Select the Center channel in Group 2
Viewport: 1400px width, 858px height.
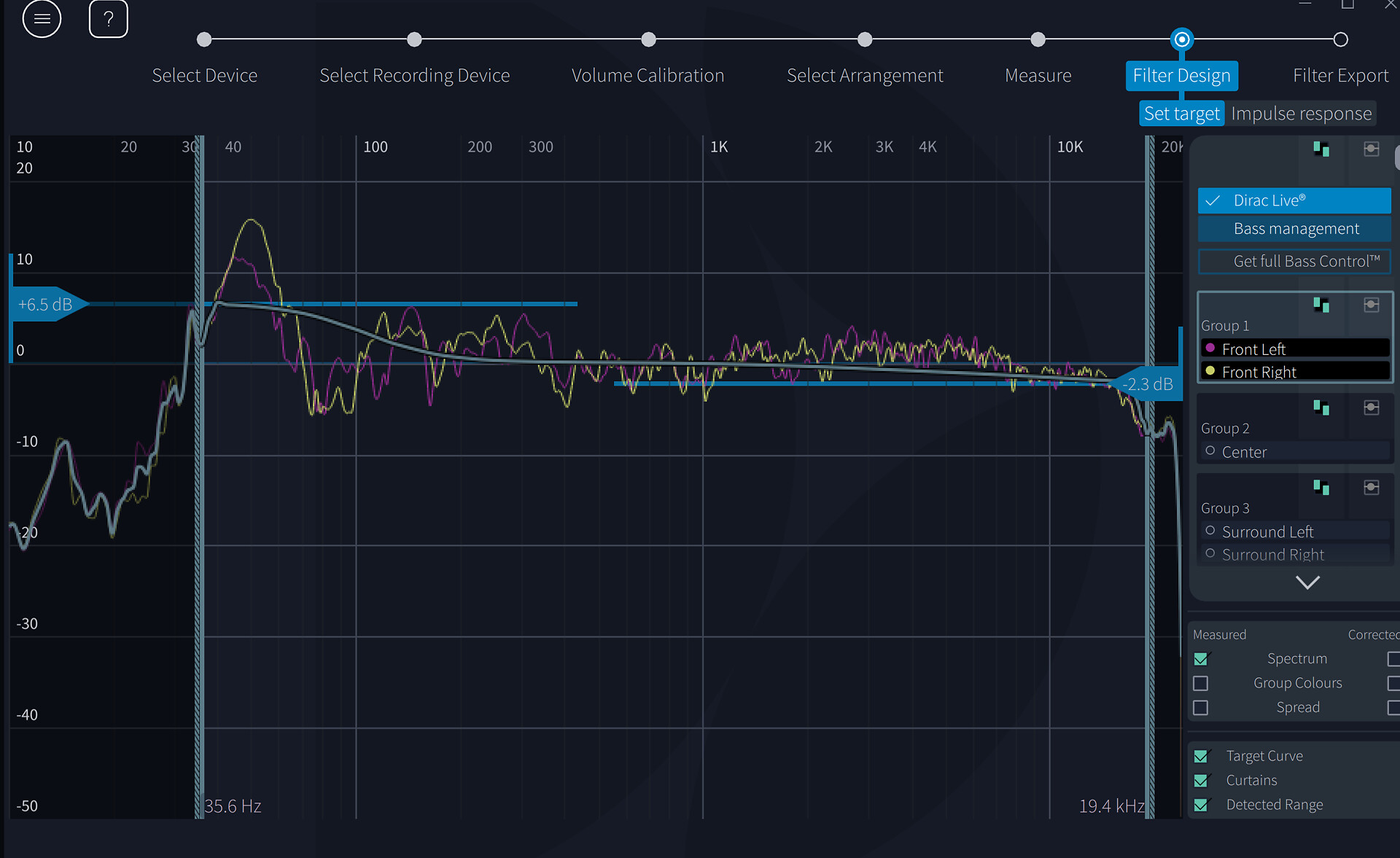pos(1244,452)
